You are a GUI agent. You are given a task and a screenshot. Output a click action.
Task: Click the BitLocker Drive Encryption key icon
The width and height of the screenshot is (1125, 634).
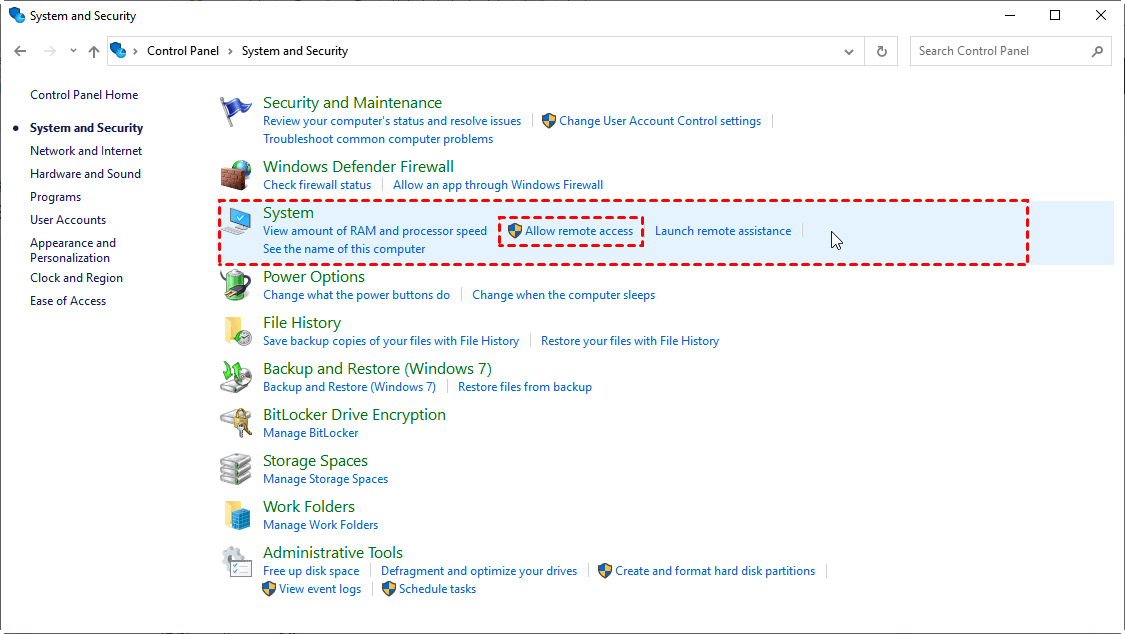(x=236, y=423)
